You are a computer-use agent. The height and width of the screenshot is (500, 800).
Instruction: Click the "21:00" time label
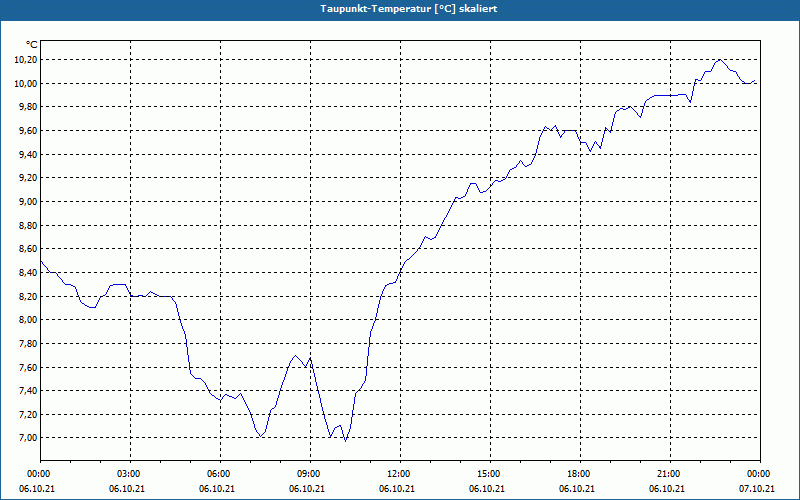click(x=667, y=473)
